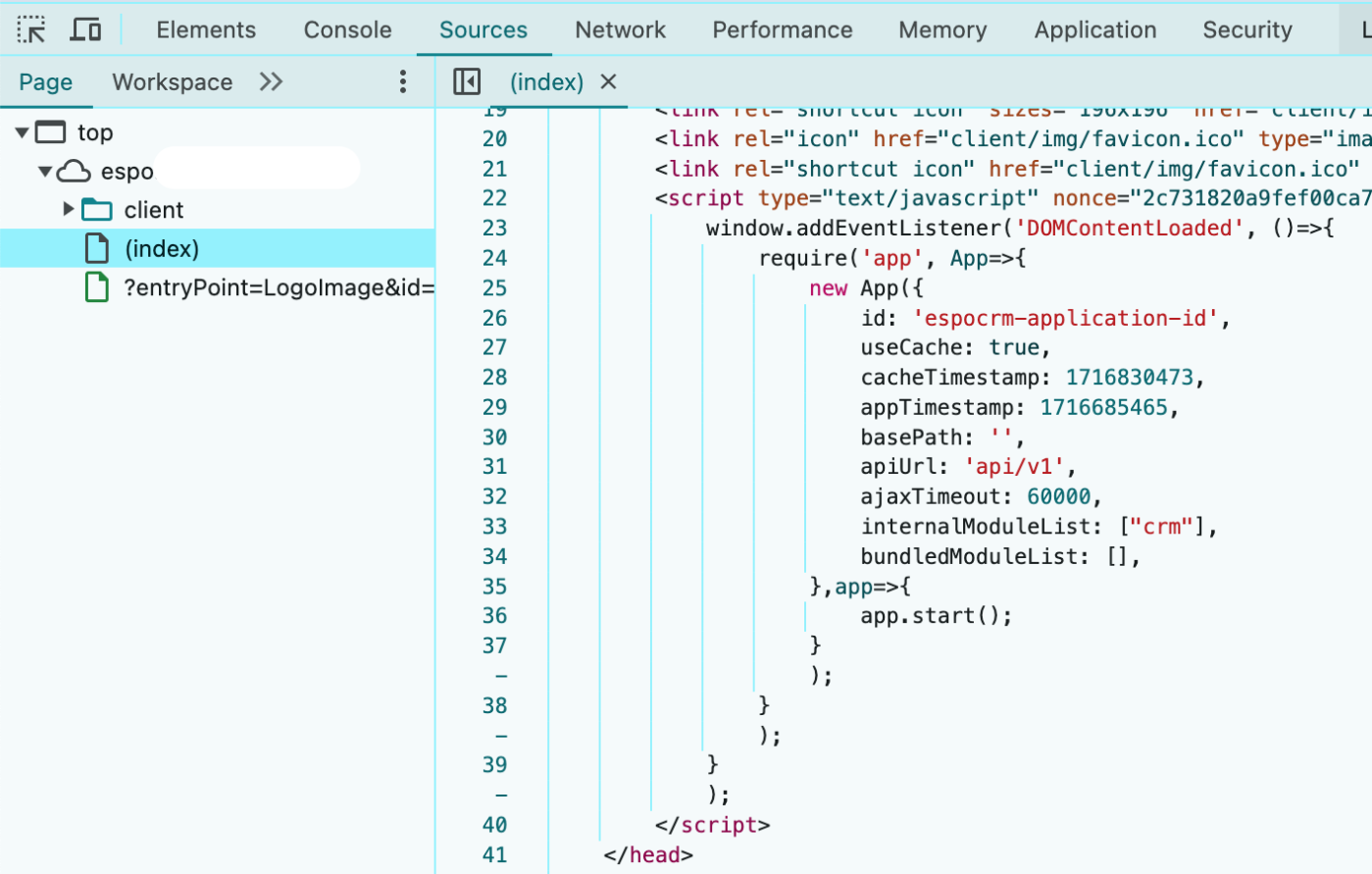Collapse the espo domain cloud node
Screen dimensions: 1372x874
[45, 172]
